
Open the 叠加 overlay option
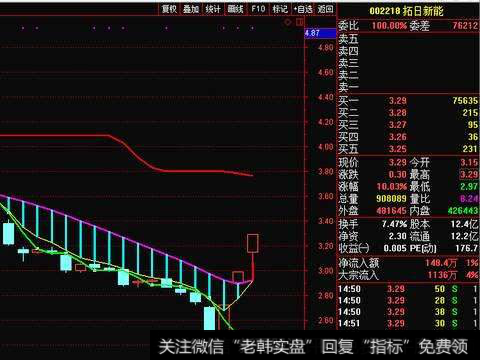click(191, 9)
